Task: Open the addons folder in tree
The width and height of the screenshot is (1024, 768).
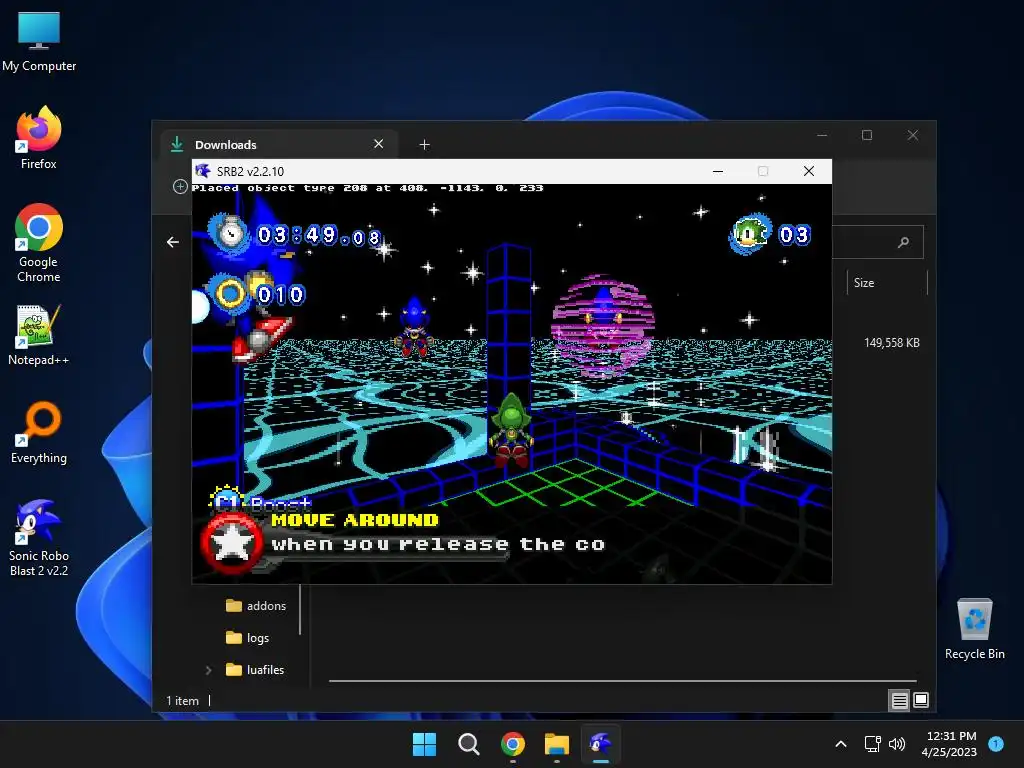Action: (256, 606)
